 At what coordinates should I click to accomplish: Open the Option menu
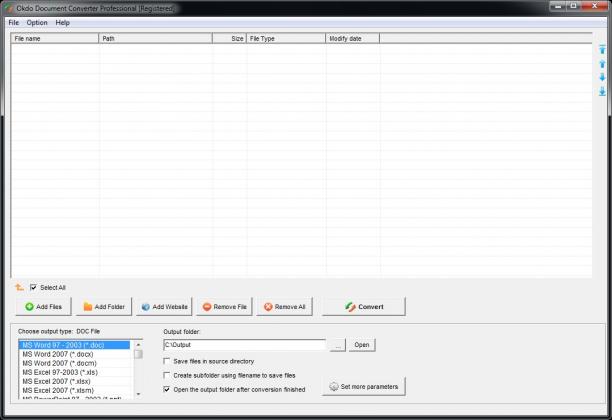click(37, 23)
